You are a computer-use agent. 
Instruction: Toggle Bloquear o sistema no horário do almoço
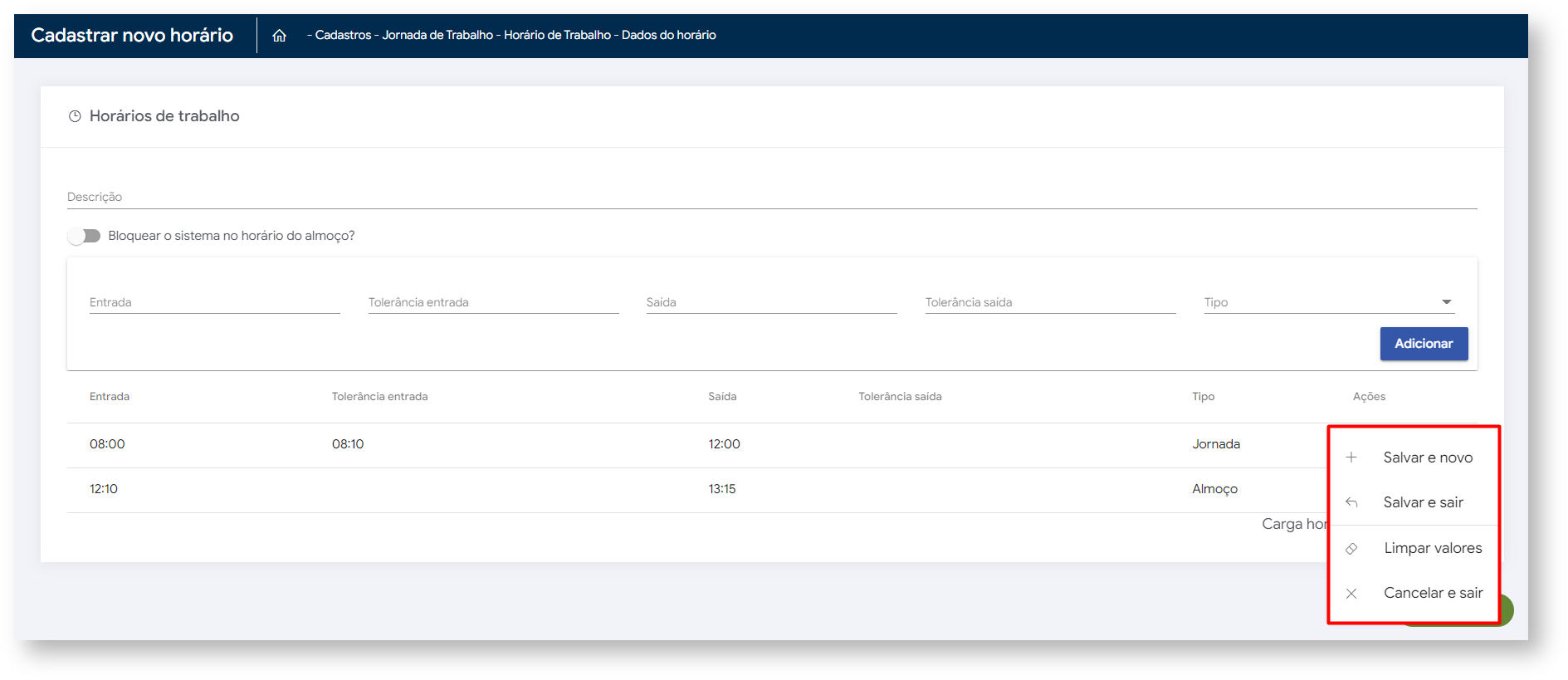[x=84, y=236]
